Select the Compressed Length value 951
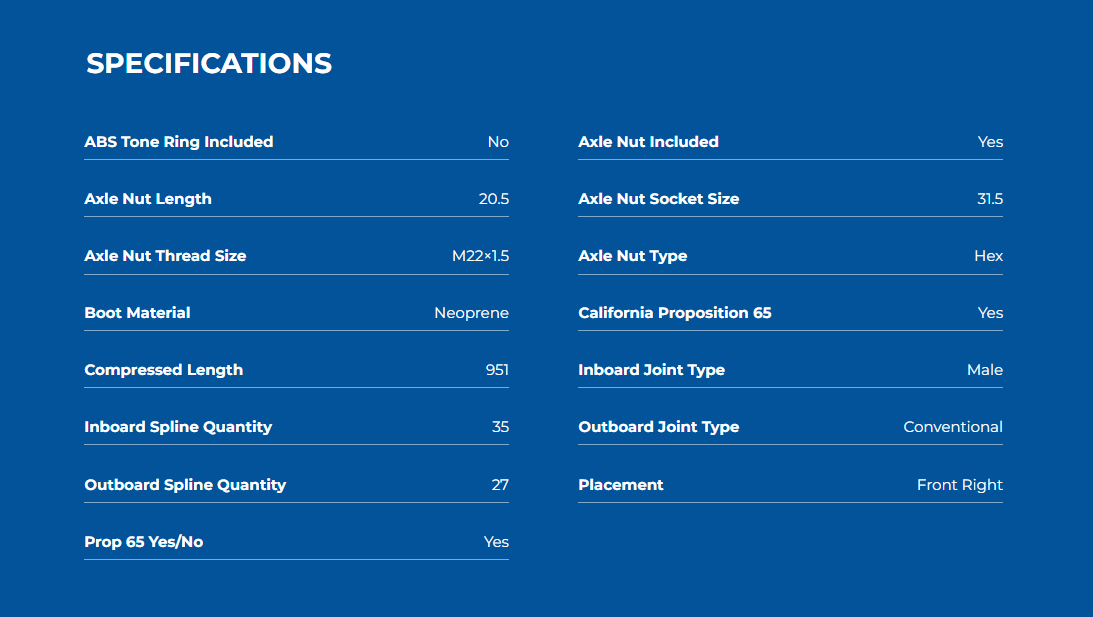The image size is (1093, 617). pyautogui.click(x=497, y=370)
